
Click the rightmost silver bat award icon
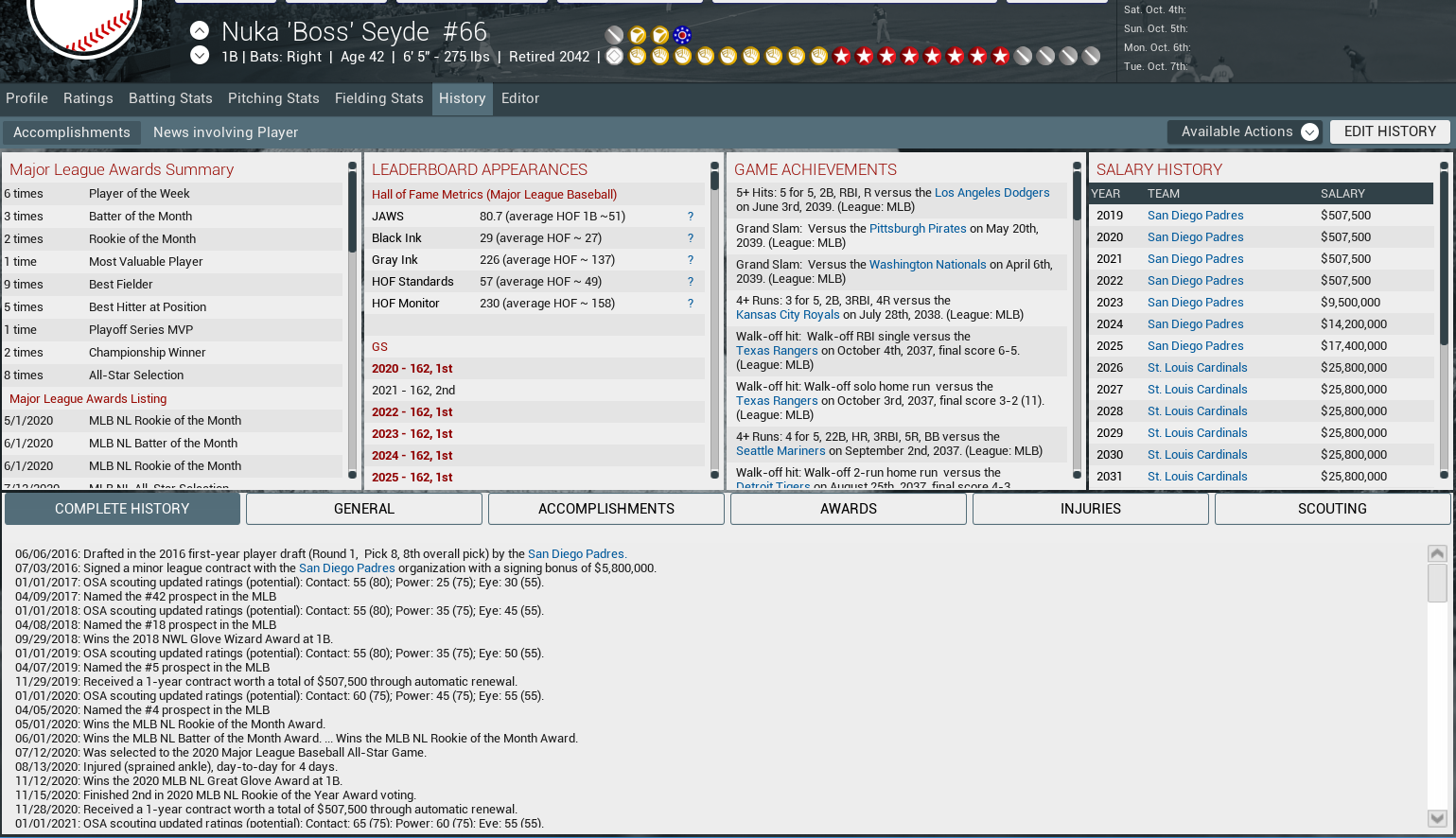tap(1091, 57)
